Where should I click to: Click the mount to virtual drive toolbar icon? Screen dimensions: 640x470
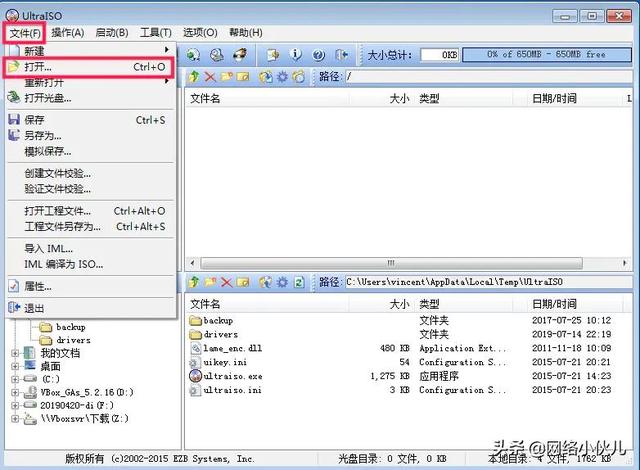193,55
